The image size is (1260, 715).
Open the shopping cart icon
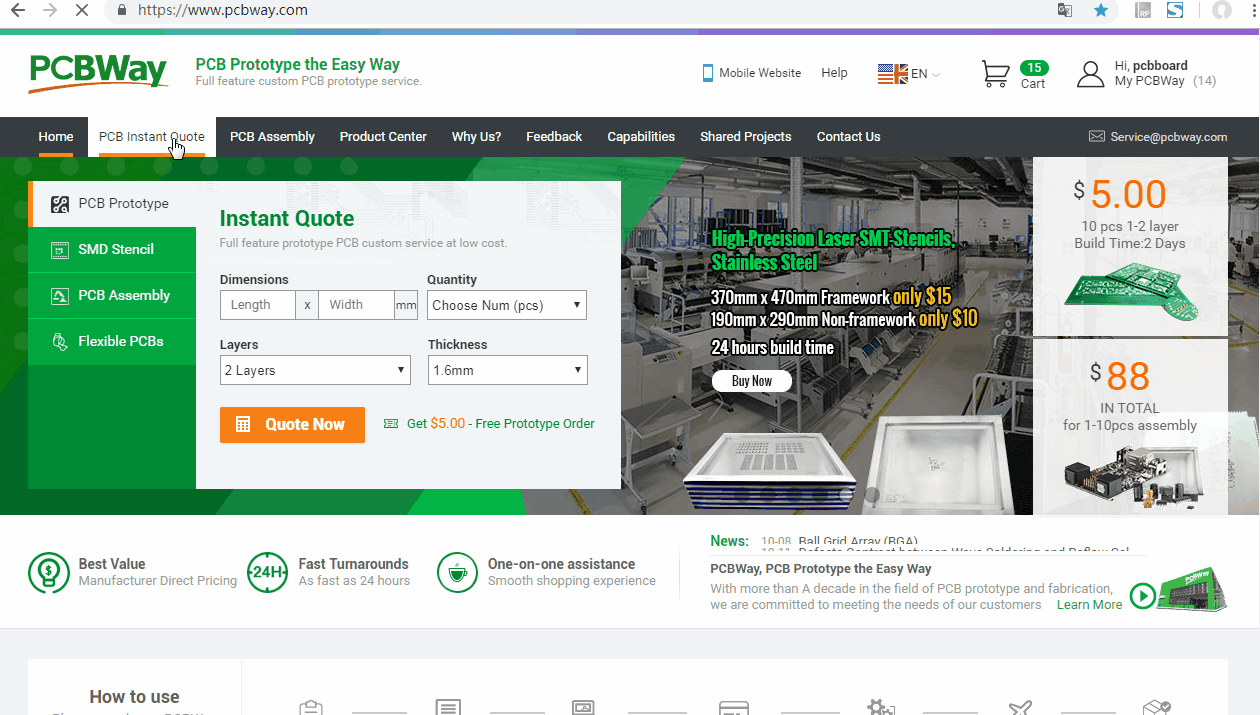click(995, 74)
